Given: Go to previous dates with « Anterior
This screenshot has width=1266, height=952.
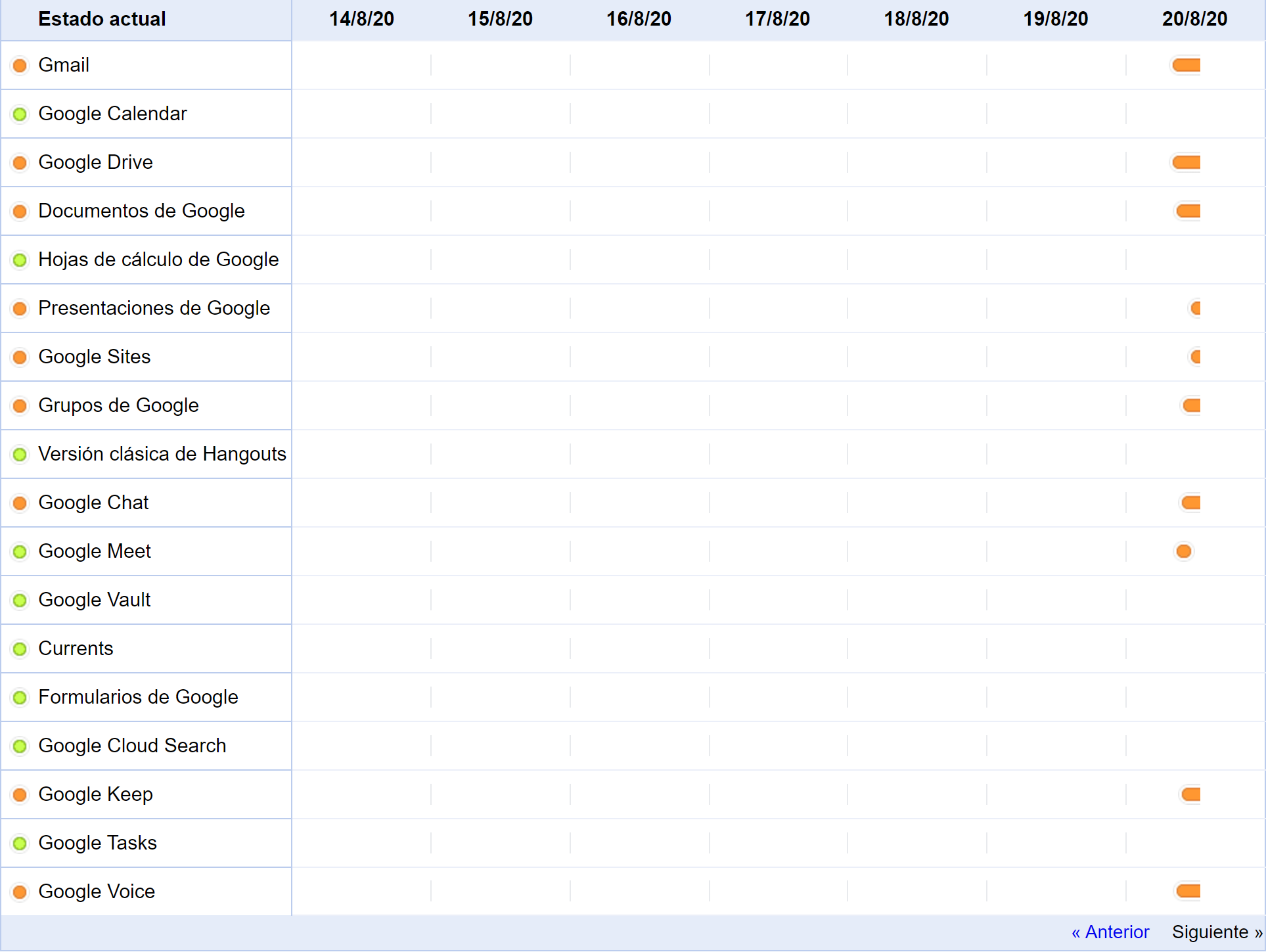Looking at the screenshot, I should pyautogui.click(x=1110, y=932).
